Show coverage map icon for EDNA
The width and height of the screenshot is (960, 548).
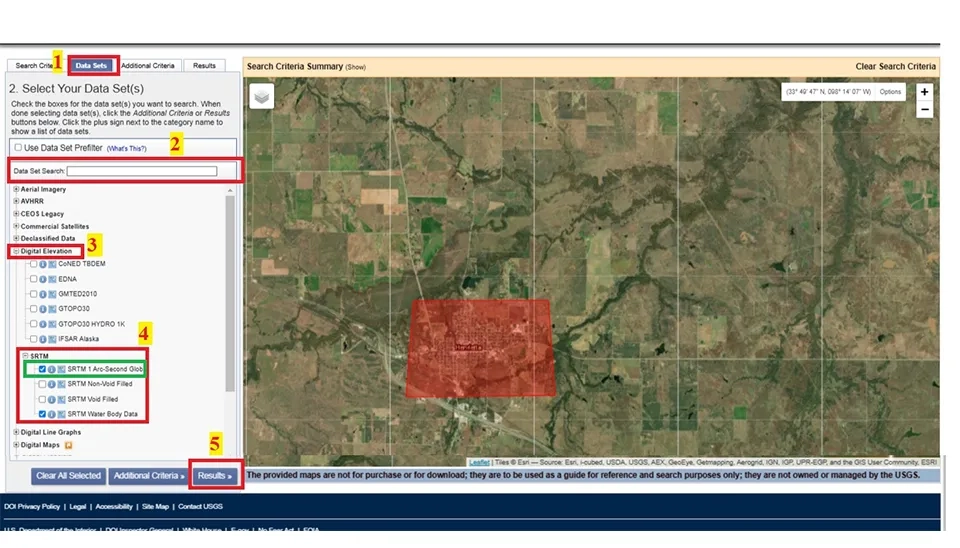coord(53,279)
